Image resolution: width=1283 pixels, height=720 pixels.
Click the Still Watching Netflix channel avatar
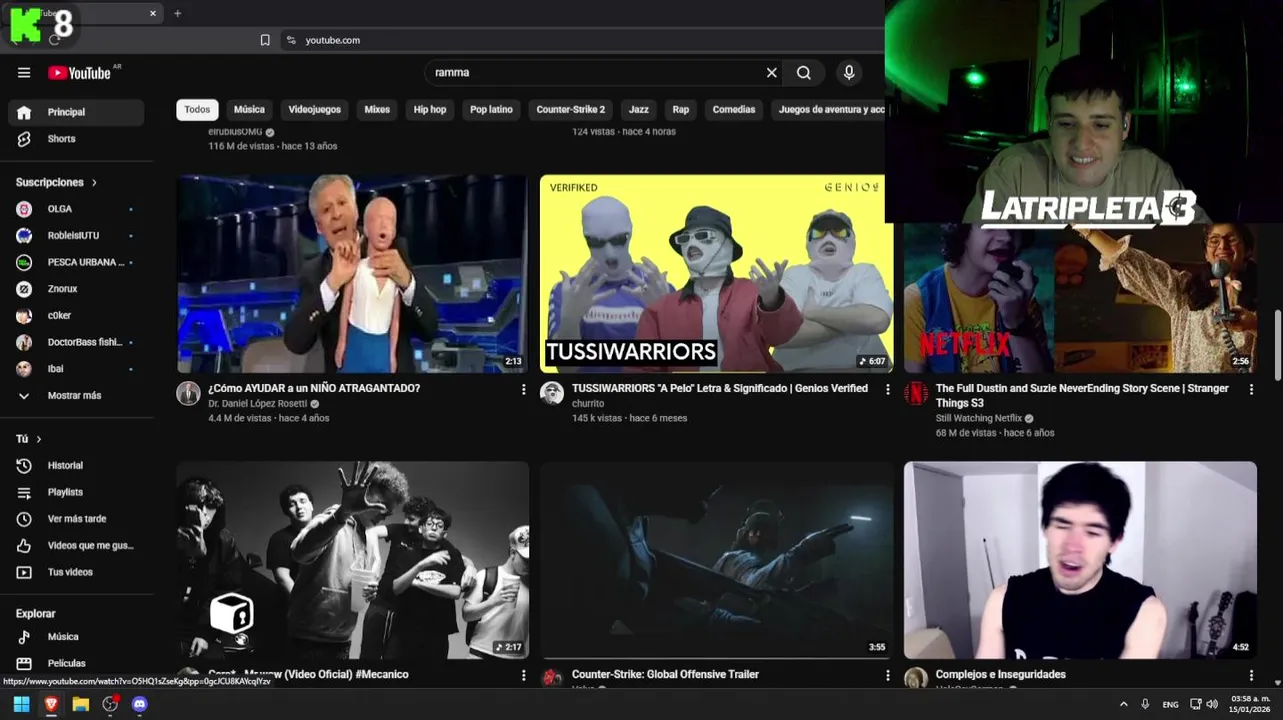(x=916, y=393)
